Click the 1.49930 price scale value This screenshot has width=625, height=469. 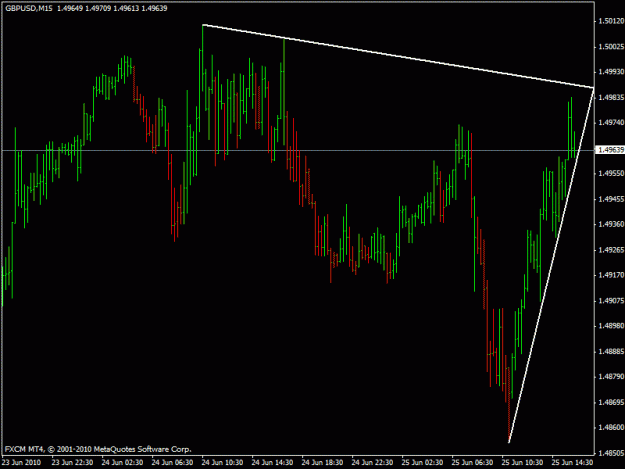[611, 72]
